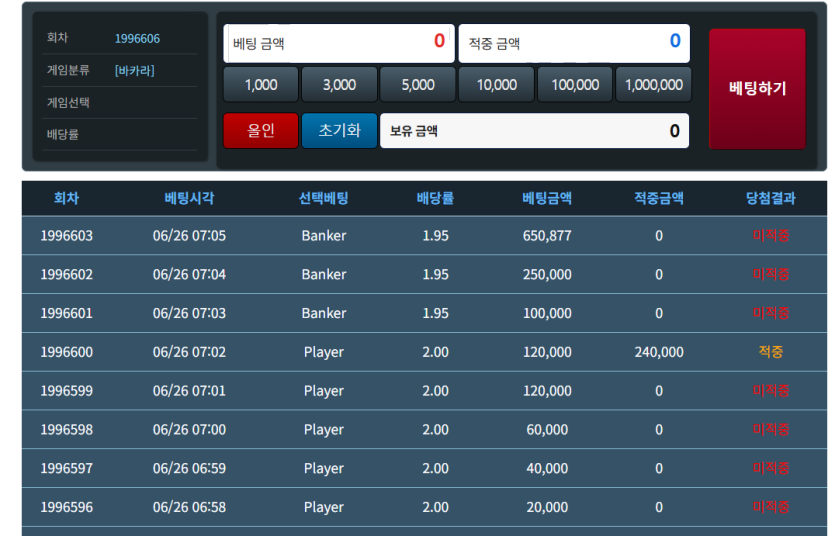Image resolution: width=835 pixels, height=536 pixels.
Task: Click the 20,000 bet amount cell
Action: click(x=547, y=507)
